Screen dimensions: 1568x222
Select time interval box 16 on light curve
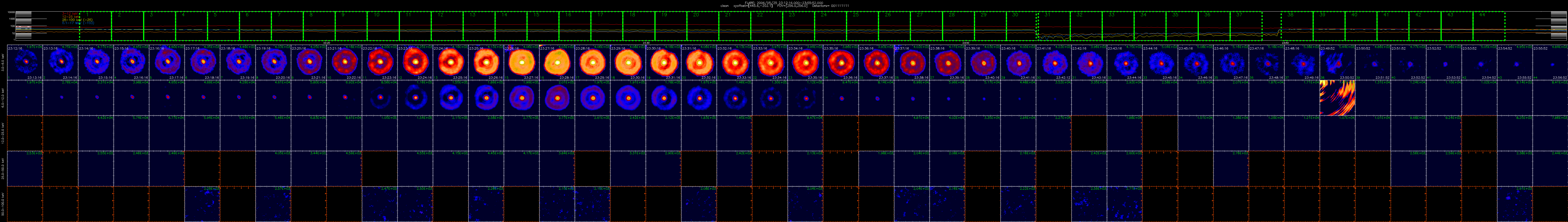pos(575,26)
